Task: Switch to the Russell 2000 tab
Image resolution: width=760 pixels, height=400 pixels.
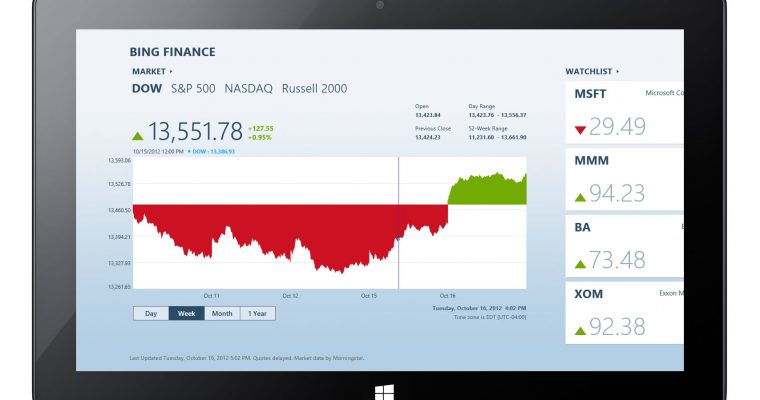Action: pyautogui.click(x=315, y=89)
